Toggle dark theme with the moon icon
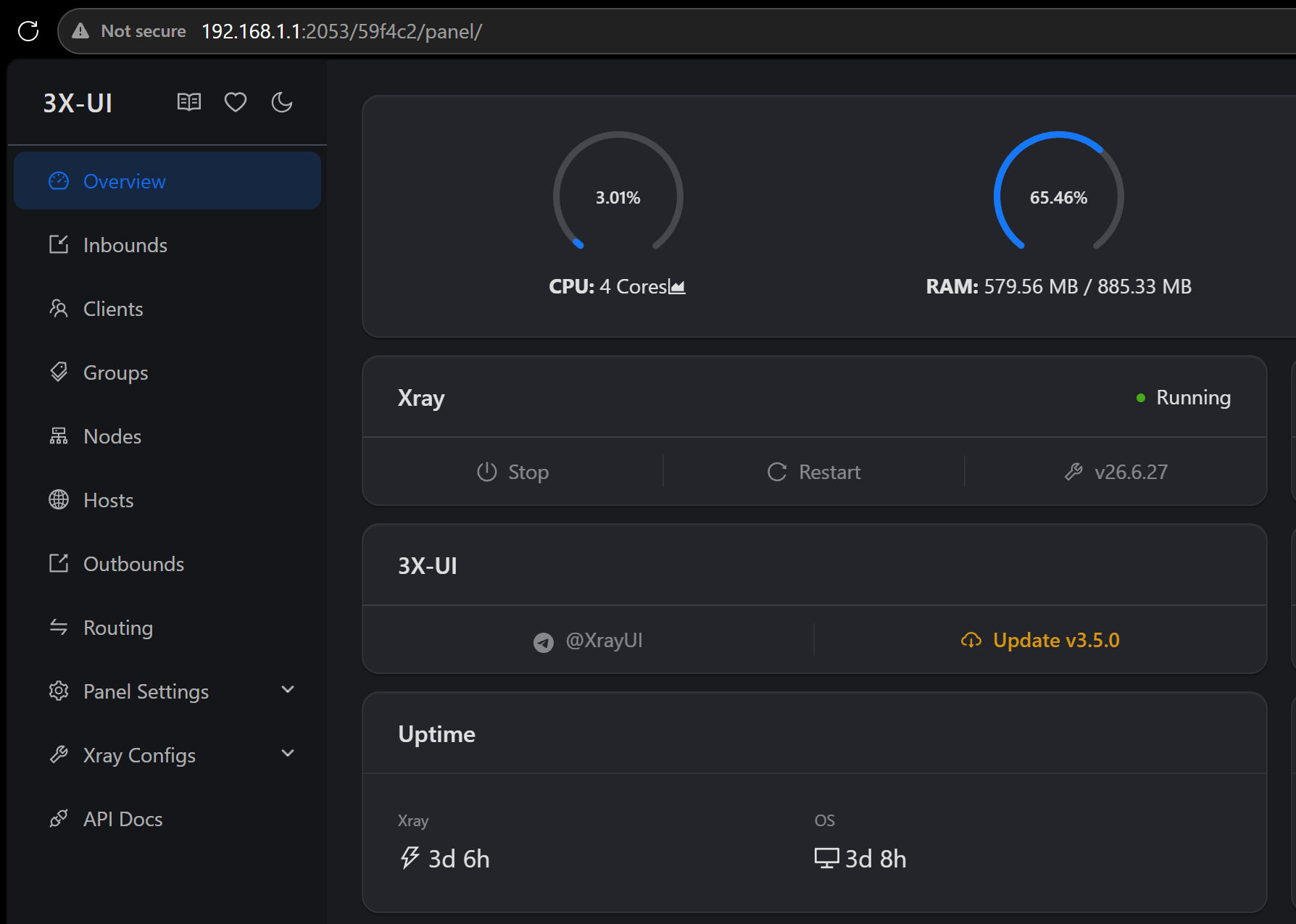Screen dimensions: 1296x924 282,102
